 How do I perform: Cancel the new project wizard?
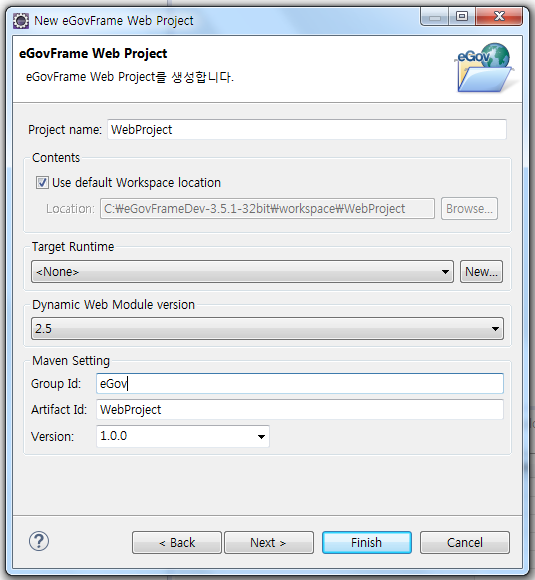pos(465,543)
